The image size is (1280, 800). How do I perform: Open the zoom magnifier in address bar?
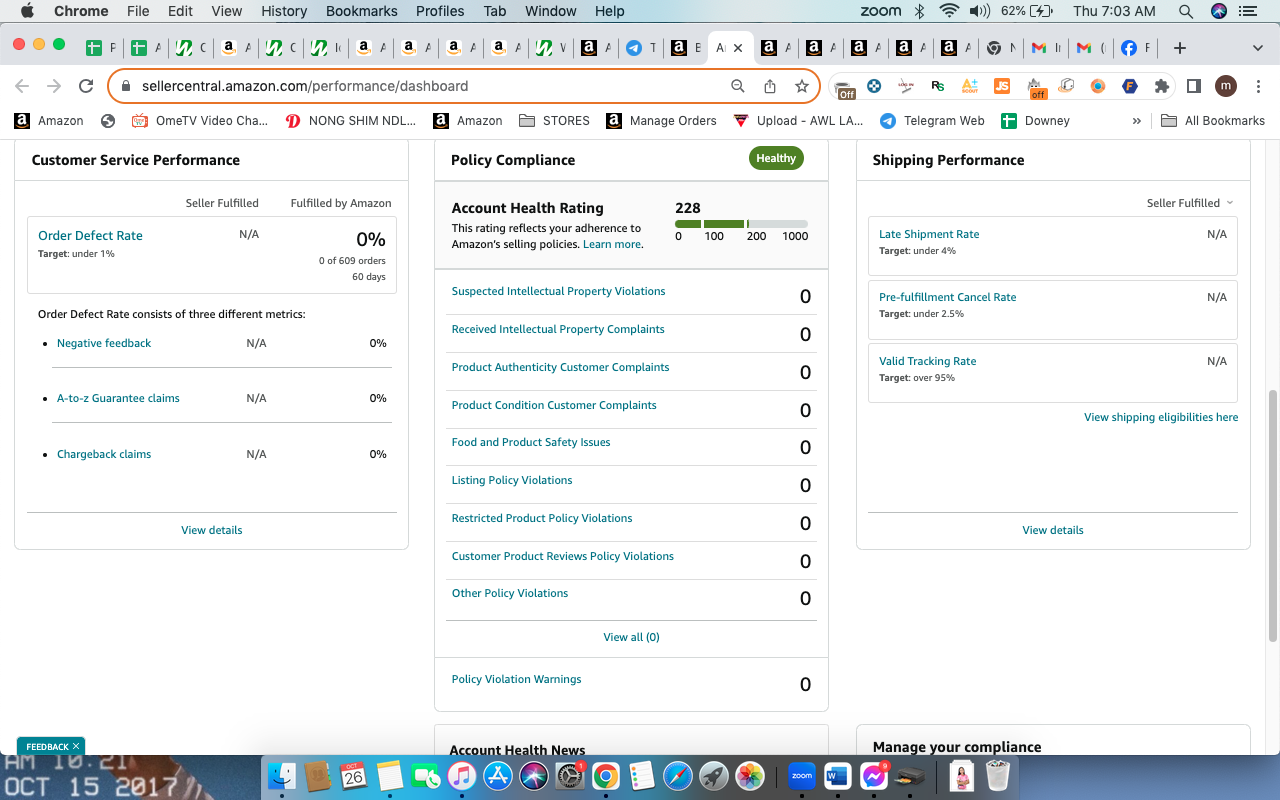738,86
